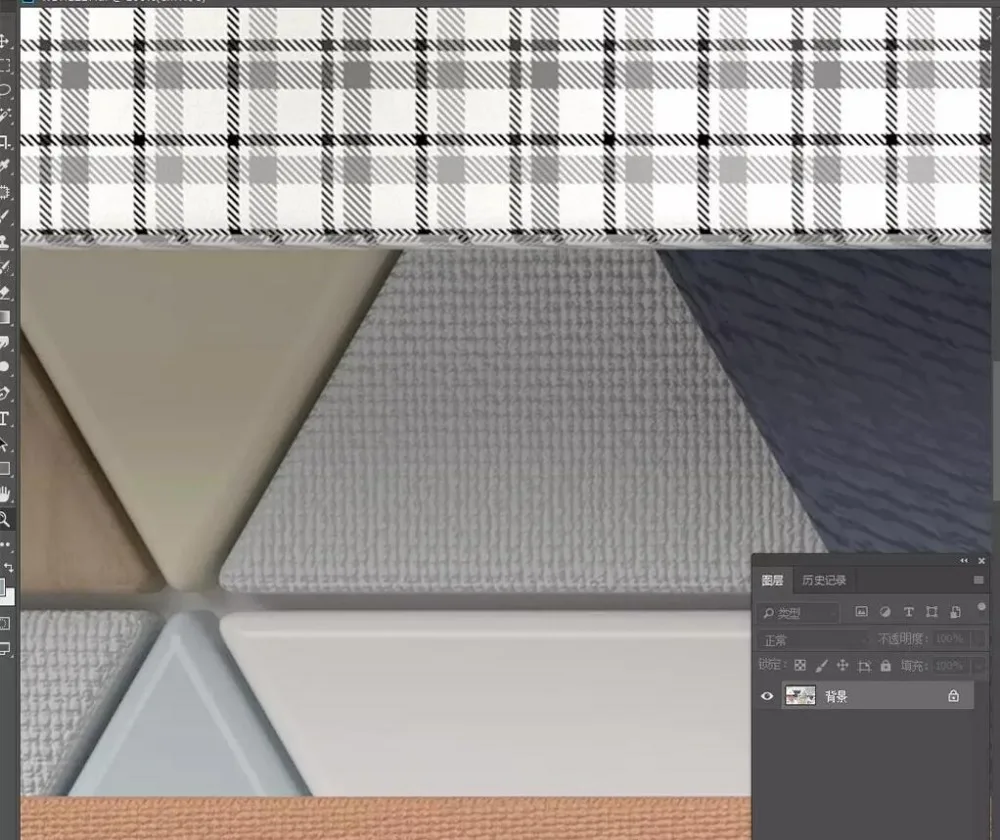Lock artboard nesting in Layers panel
Screen dimensions: 1000x840
tap(864, 667)
